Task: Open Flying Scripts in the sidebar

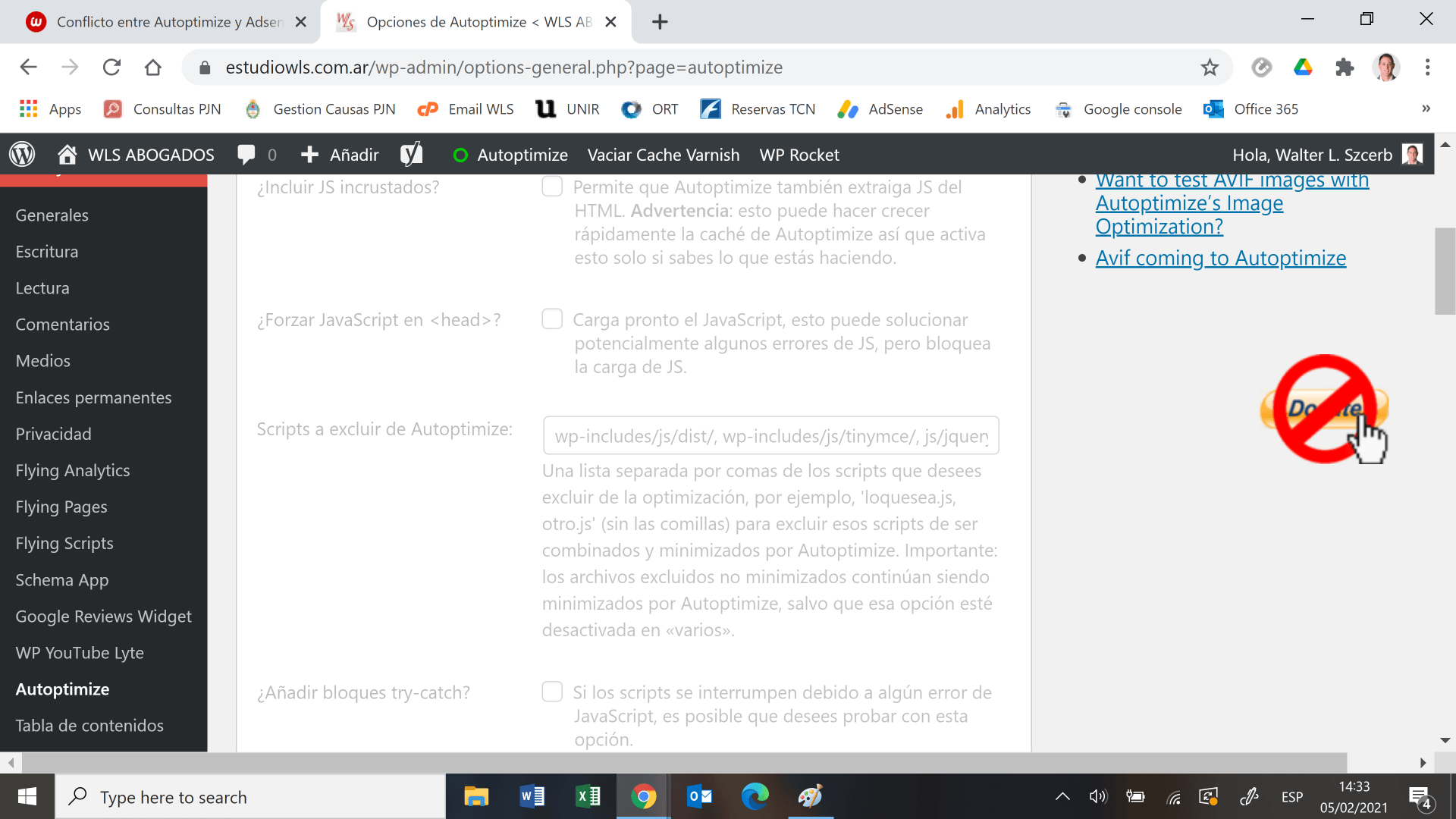Action: tap(64, 543)
